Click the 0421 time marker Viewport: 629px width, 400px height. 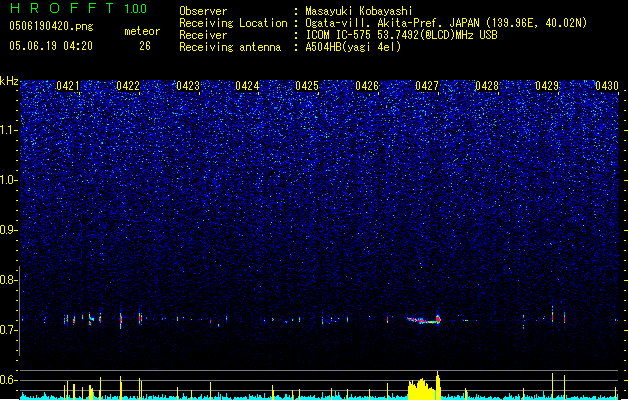(x=67, y=86)
